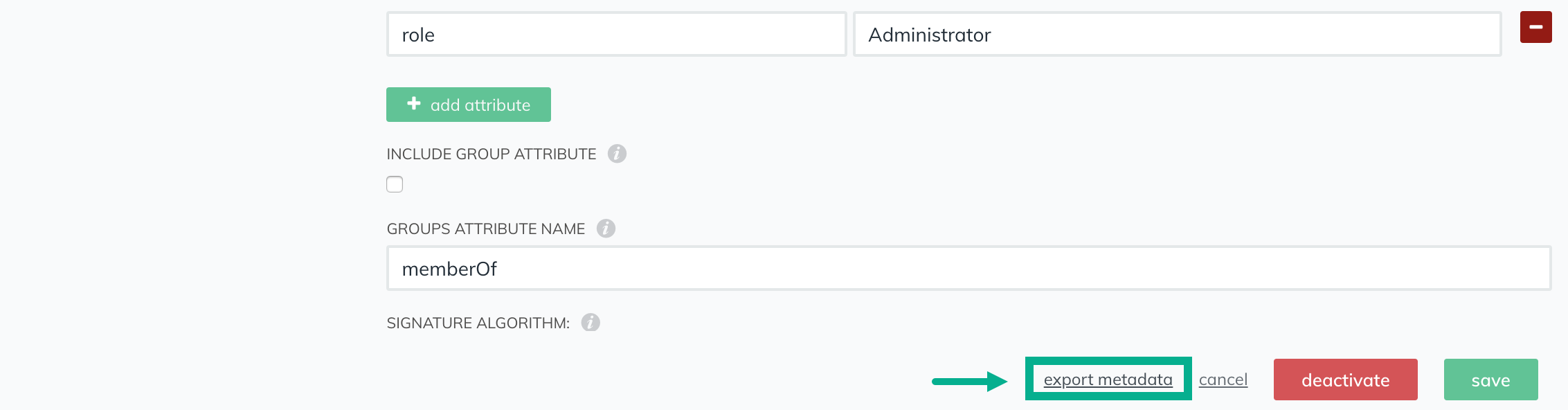Open info tooltip for Include Group Attribute
Image resolution: width=1568 pixels, height=410 pixels.
point(617,154)
